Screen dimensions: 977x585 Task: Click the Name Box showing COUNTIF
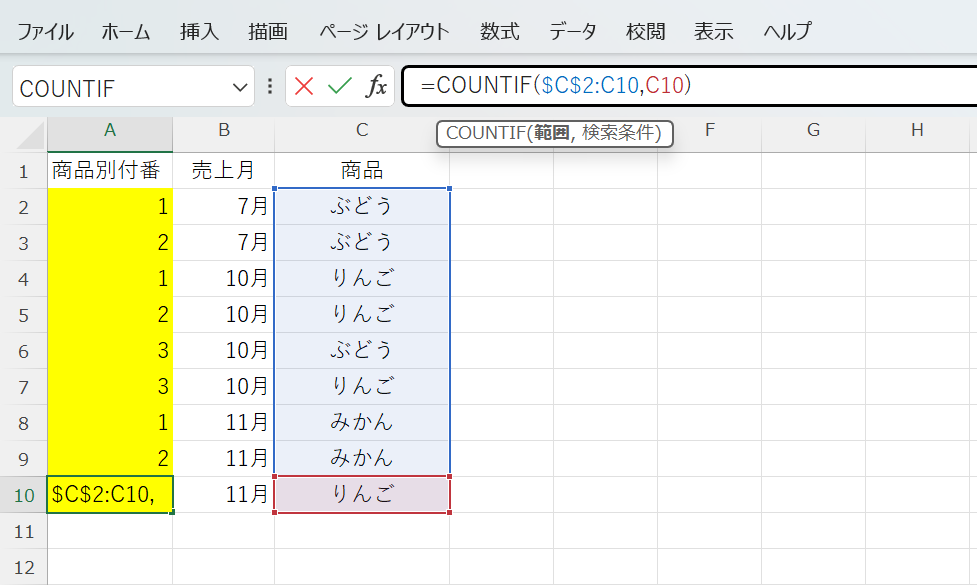point(120,87)
